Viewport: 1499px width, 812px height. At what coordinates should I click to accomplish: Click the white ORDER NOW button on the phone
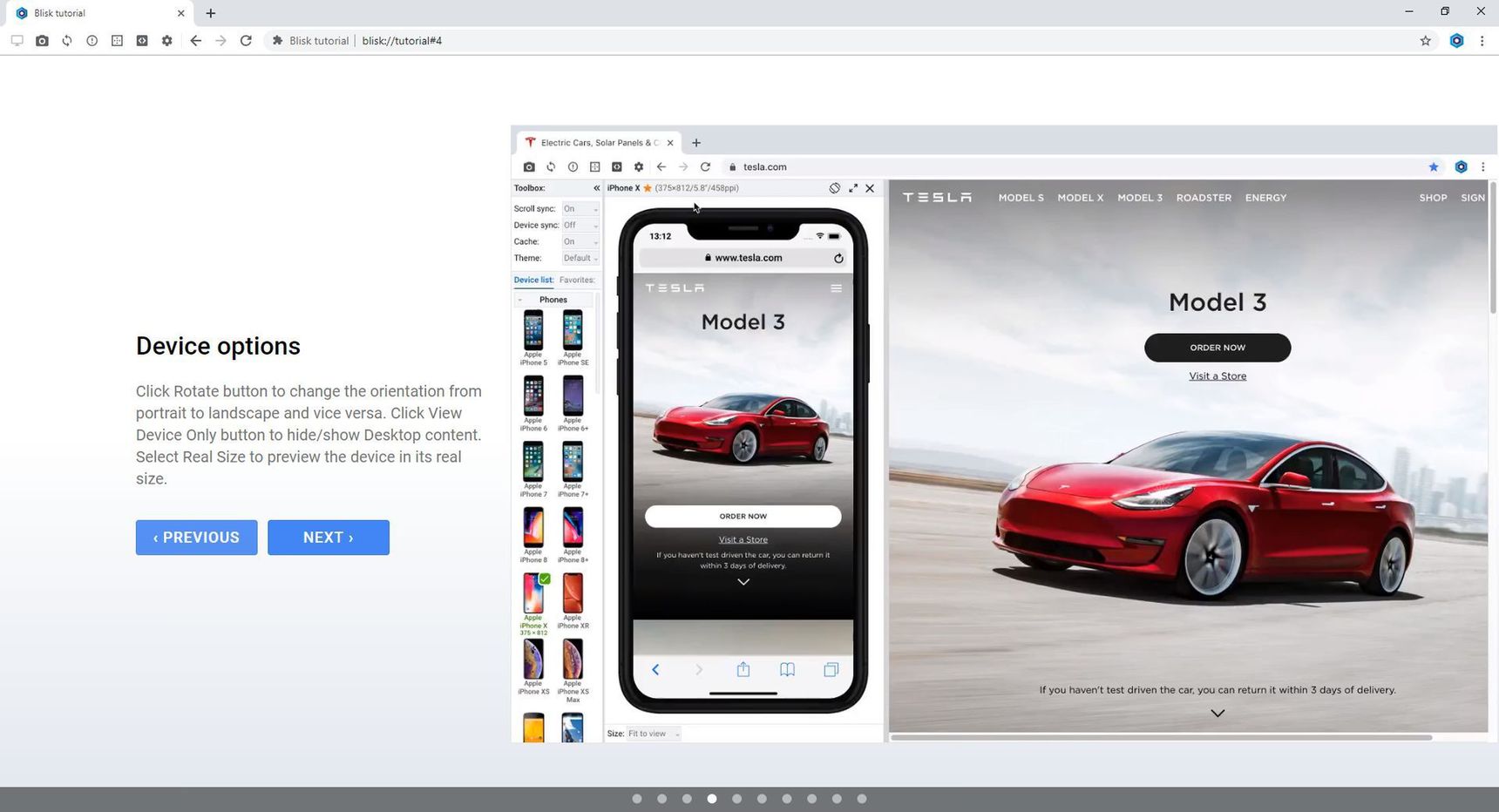pyautogui.click(x=743, y=517)
